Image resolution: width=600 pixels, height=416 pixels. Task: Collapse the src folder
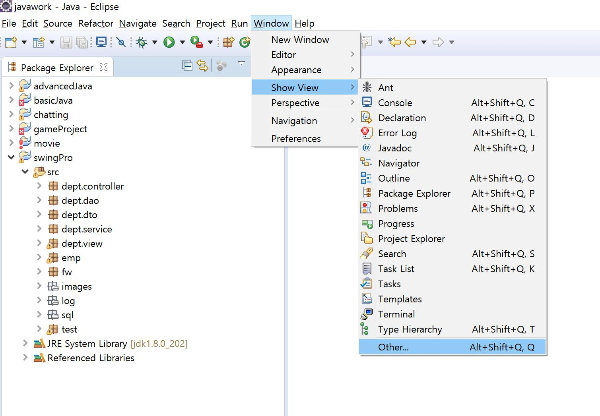[25, 171]
